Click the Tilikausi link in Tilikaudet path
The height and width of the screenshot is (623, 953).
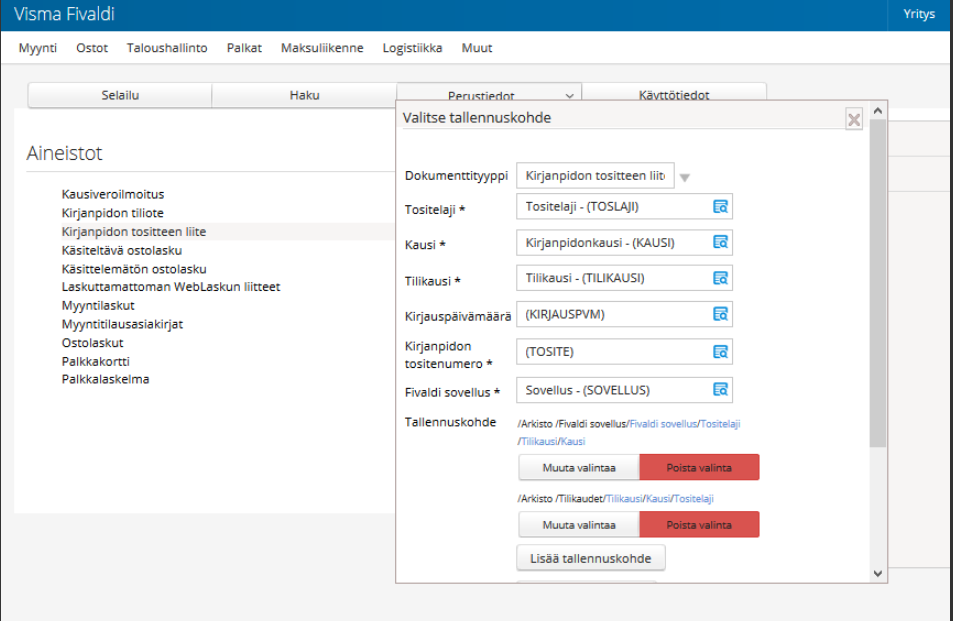622,499
